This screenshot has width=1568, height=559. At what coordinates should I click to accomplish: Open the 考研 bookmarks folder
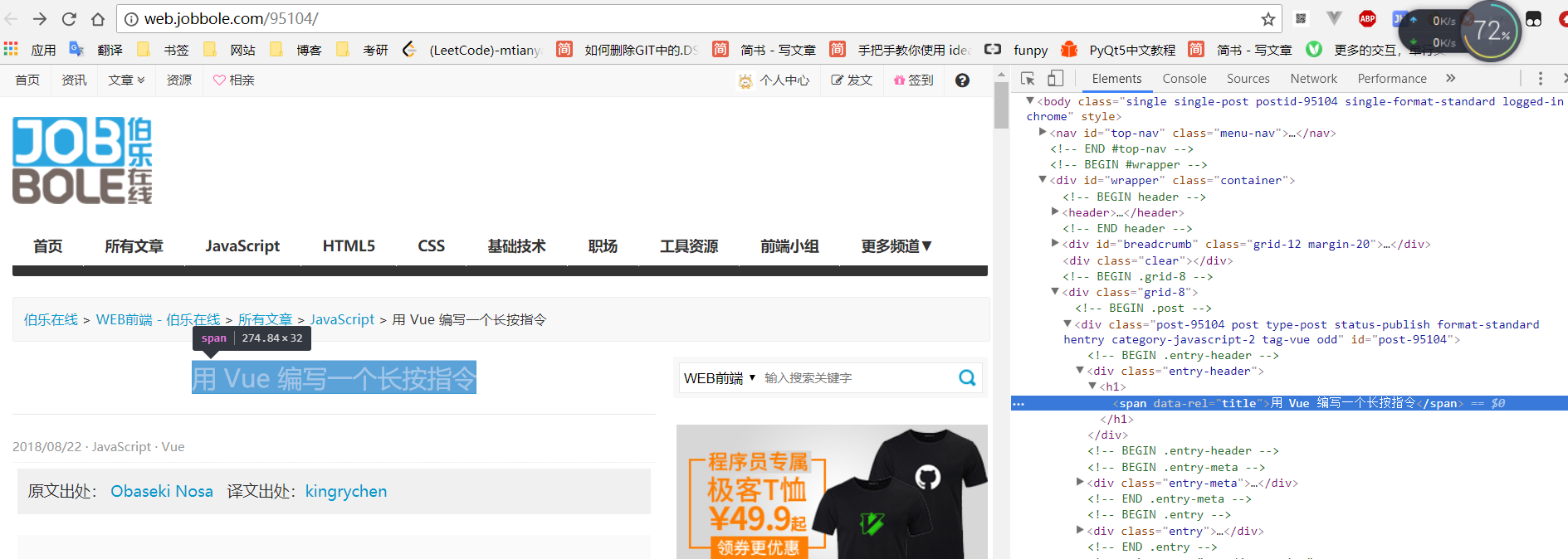363,50
